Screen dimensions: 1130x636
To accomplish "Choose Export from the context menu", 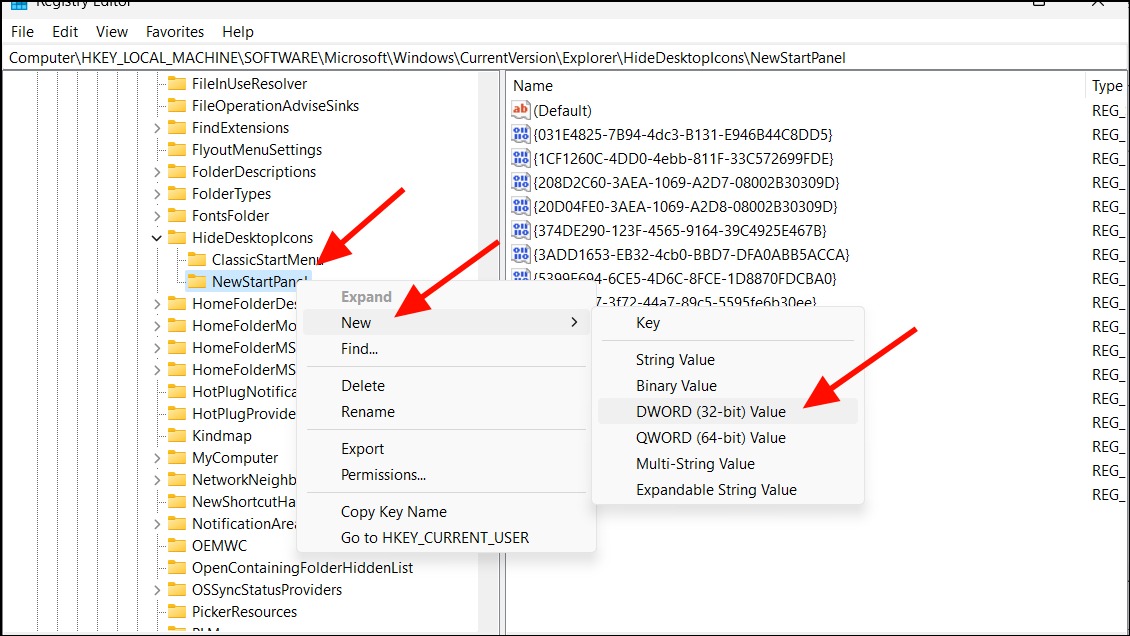I will tap(446, 449).
